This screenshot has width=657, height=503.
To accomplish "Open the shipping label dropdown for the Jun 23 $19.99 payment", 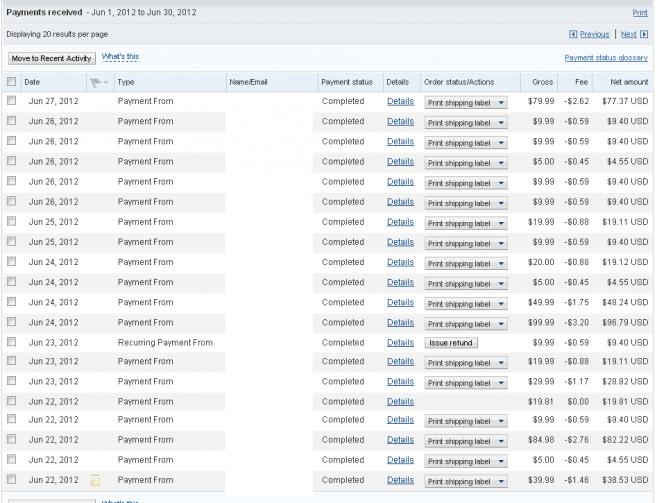I will point(466,363).
